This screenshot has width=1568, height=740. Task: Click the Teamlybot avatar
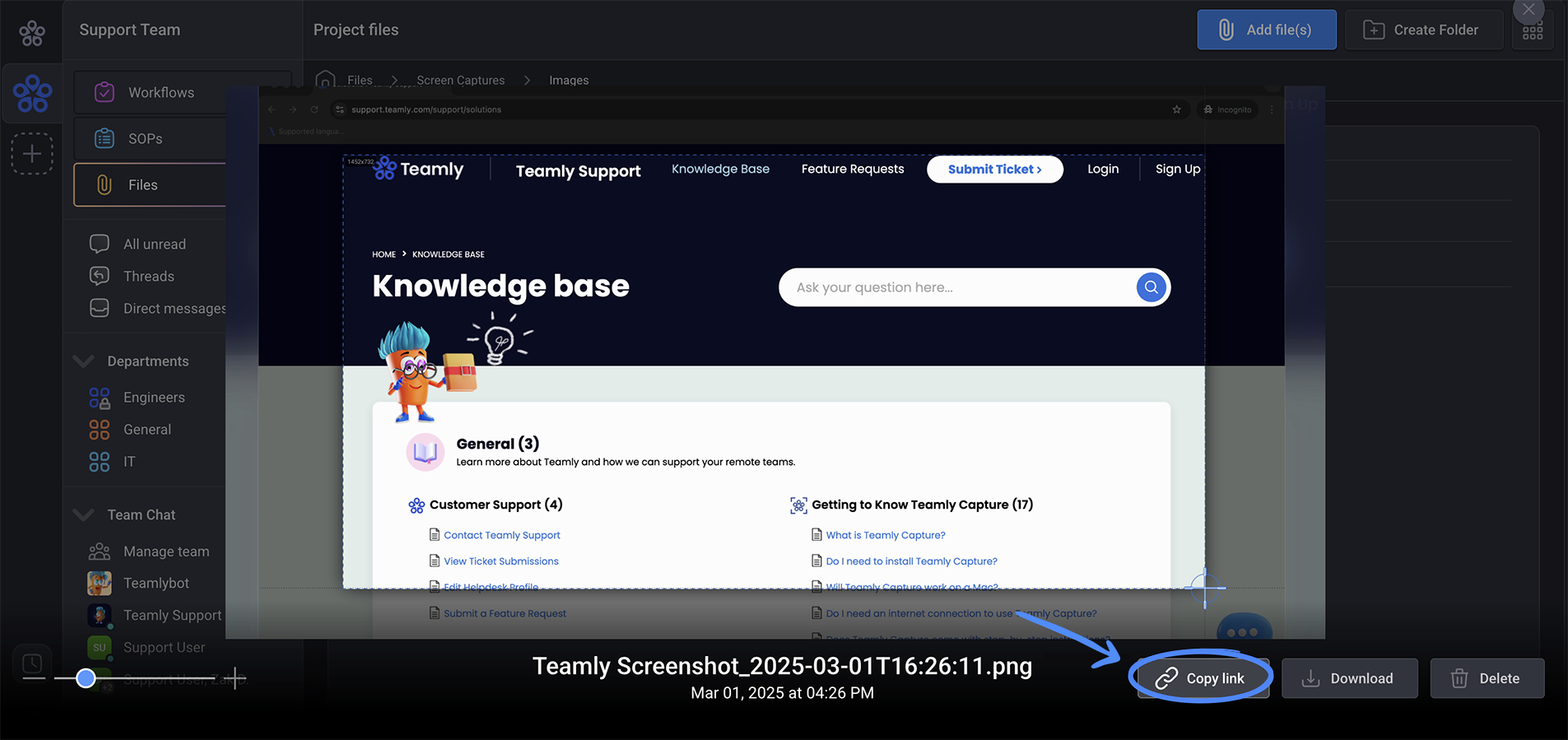(x=100, y=583)
